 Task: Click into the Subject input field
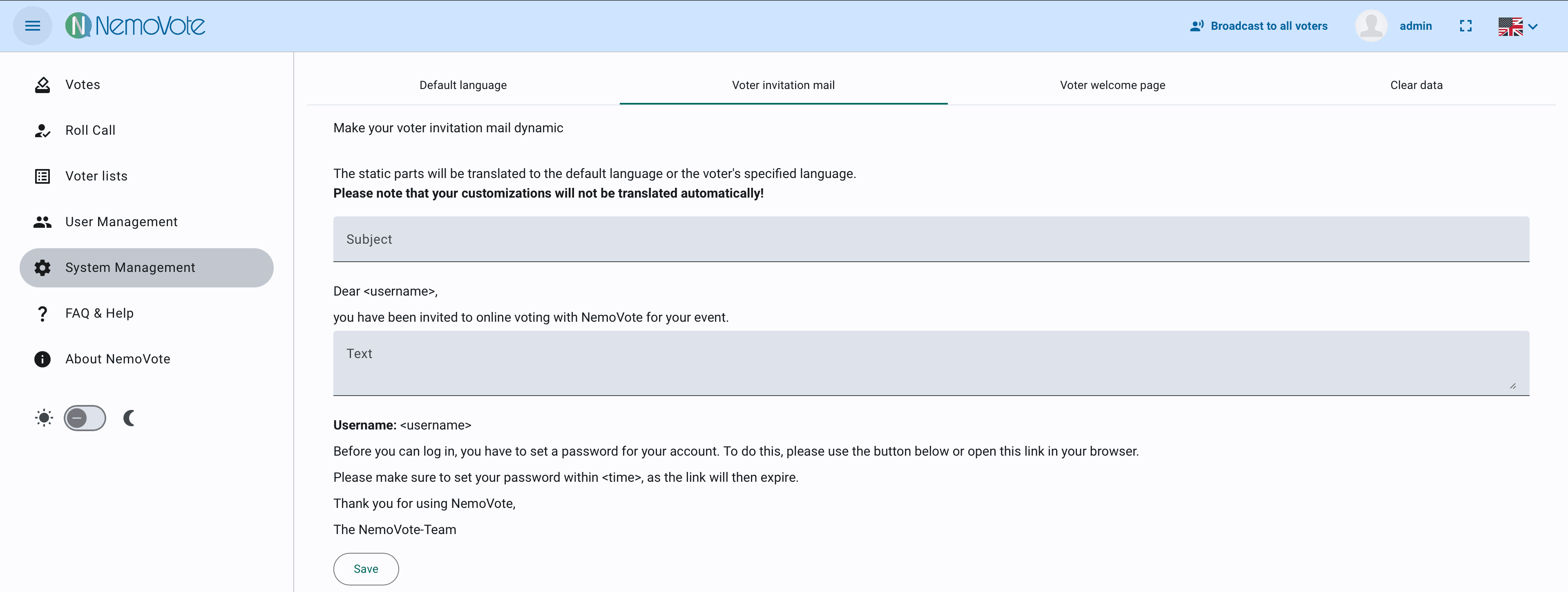pos(931,239)
